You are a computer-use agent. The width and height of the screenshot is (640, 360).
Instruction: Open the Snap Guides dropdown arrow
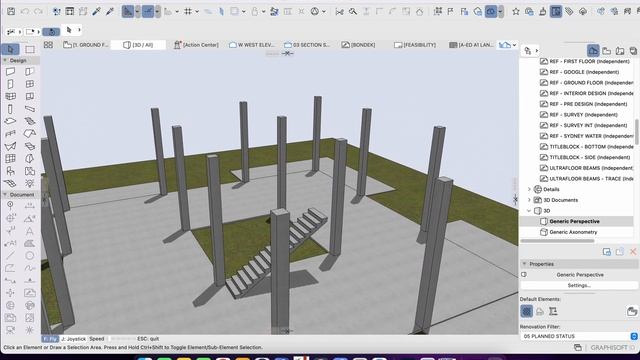click(157, 11)
